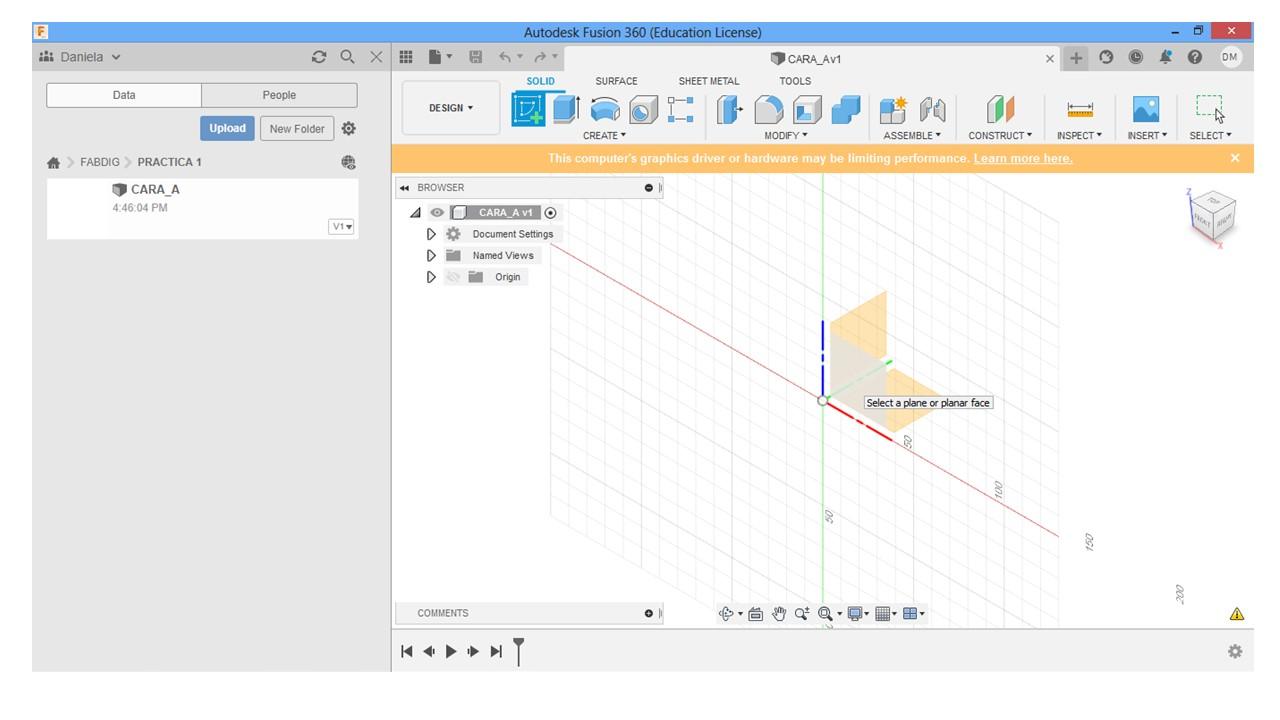Refresh the data panel
The width and height of the screenshot is (1280, 720).
(x=319, y=58)
